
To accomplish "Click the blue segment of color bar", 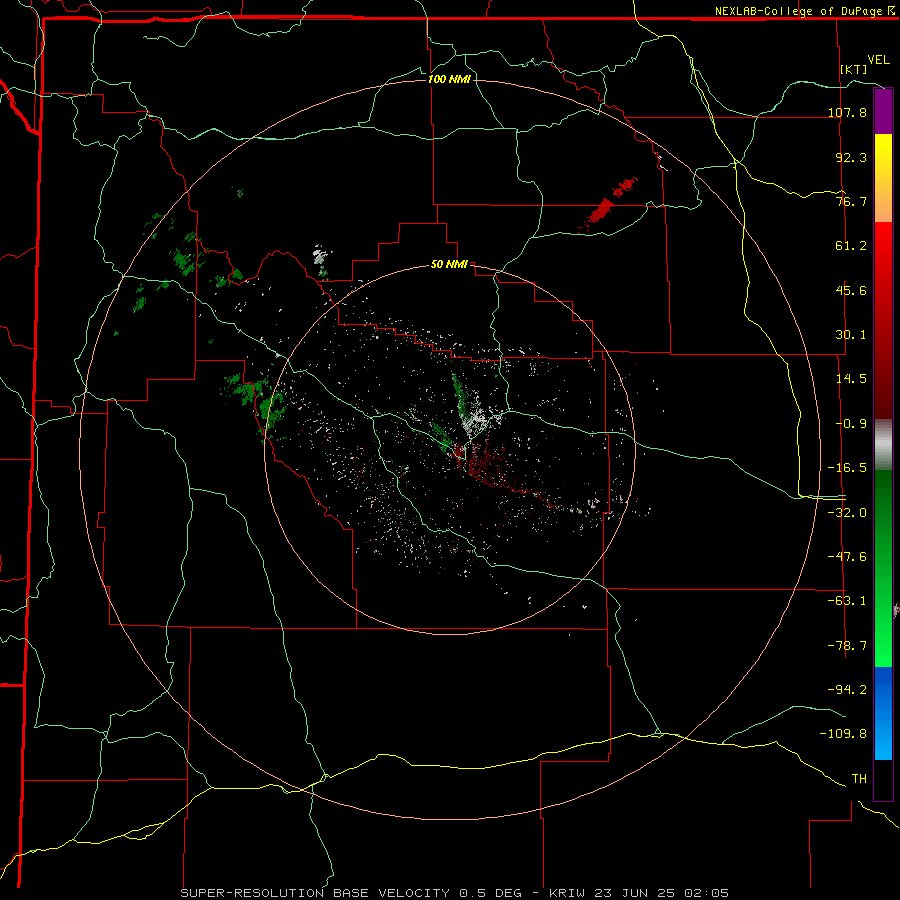I will point(883,713).
